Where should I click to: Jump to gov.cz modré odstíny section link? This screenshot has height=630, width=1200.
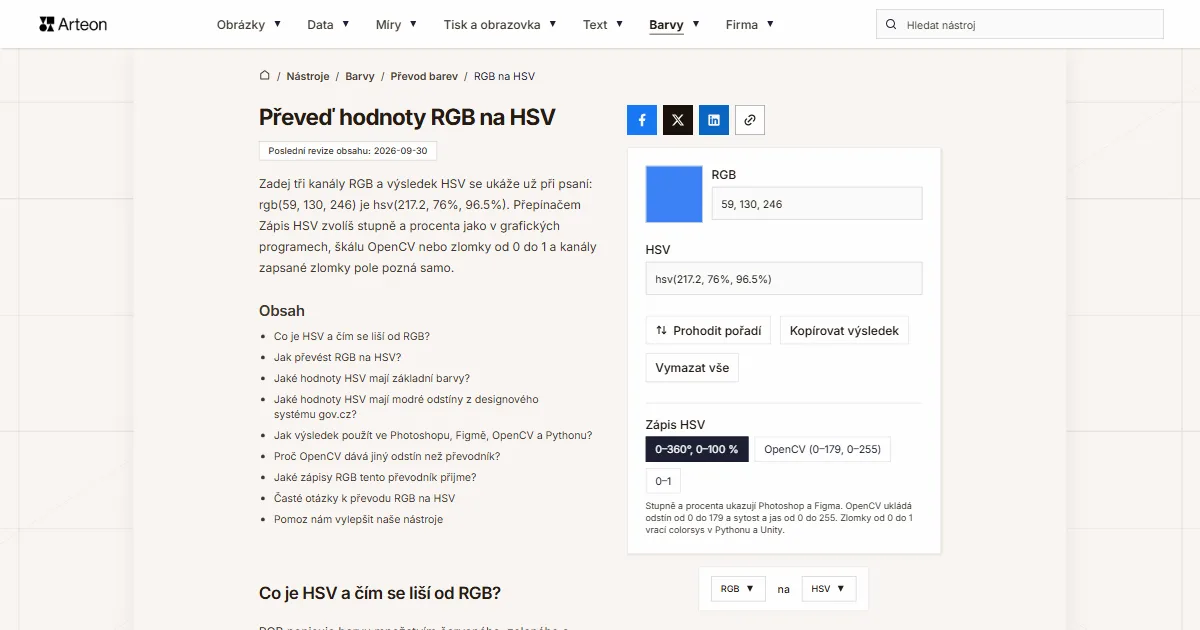[x=406, y=406]
